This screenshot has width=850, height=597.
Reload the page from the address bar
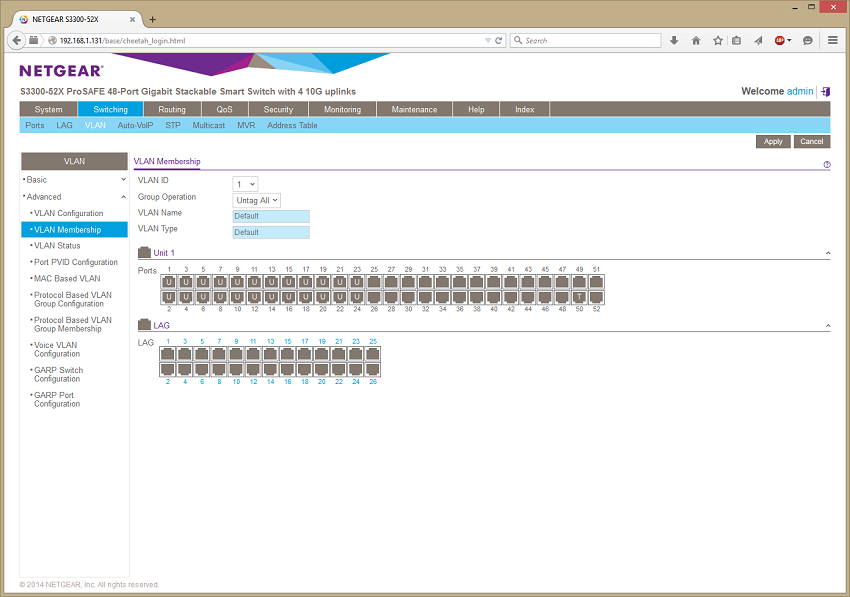[498, 41]
